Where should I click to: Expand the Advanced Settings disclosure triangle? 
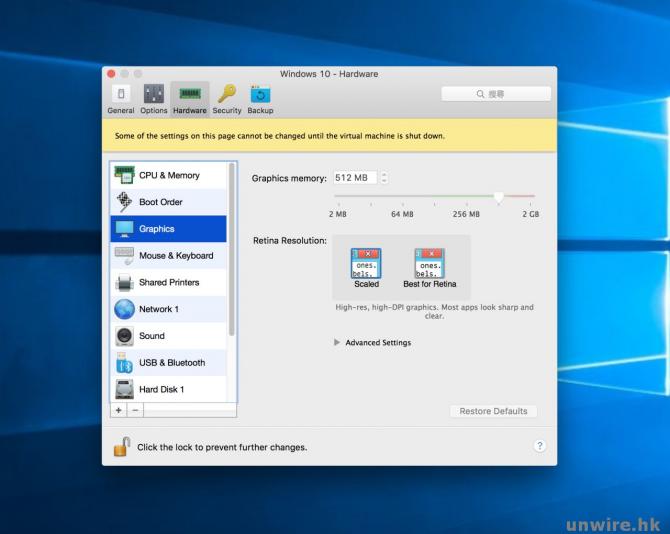[x=337, y=342]
